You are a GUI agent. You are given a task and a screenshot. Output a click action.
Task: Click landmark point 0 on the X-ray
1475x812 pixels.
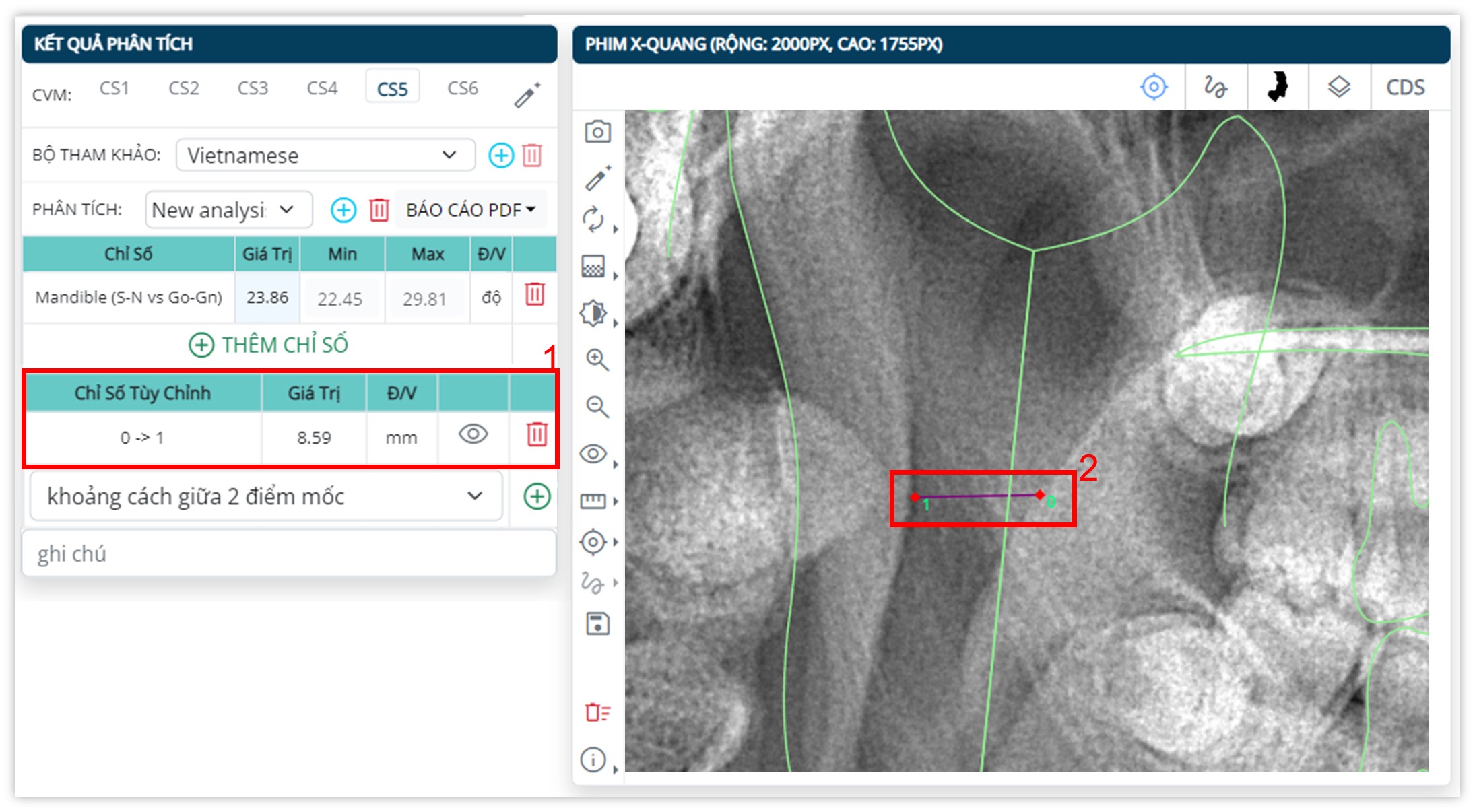pyautogui.click(x=1040, y=495)
